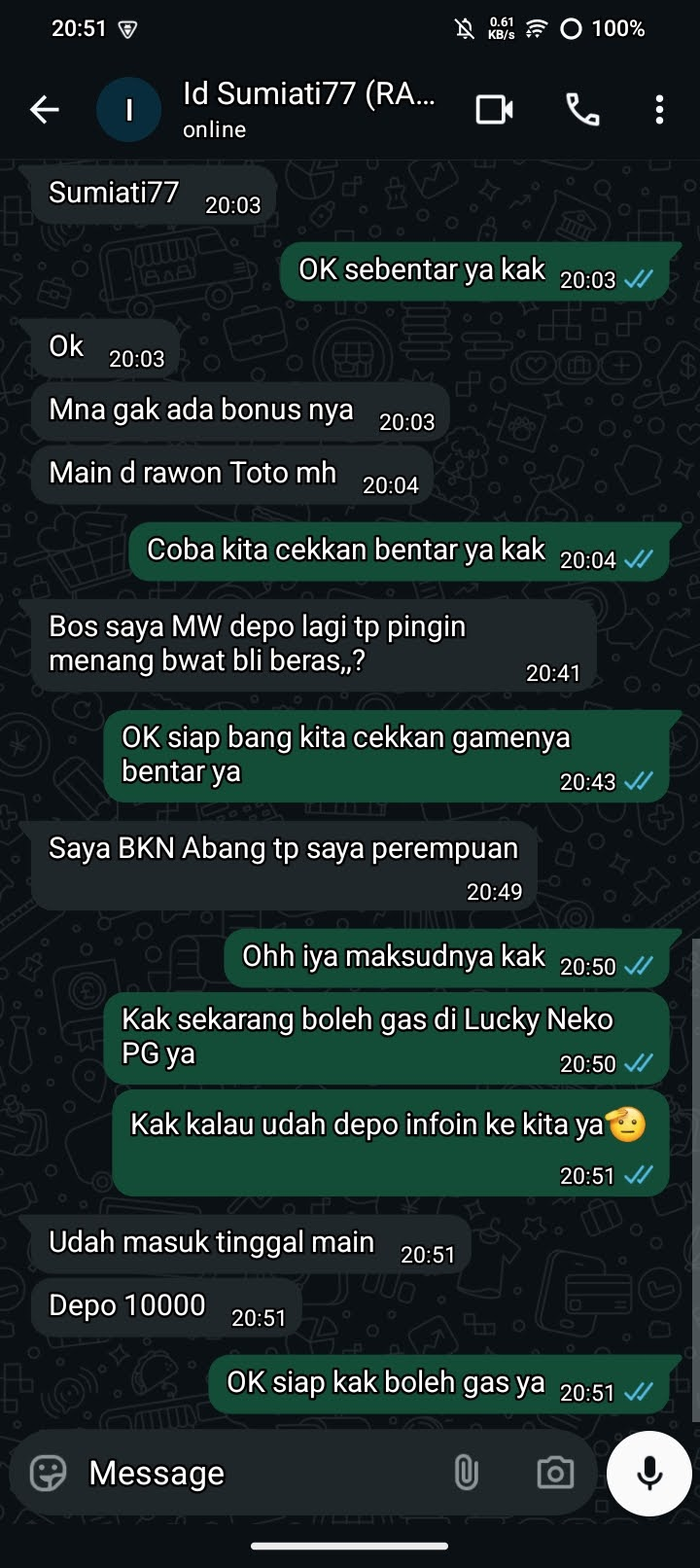Open the contact profile picture avatar
The image size is (700, 1568).
(128, 110)
